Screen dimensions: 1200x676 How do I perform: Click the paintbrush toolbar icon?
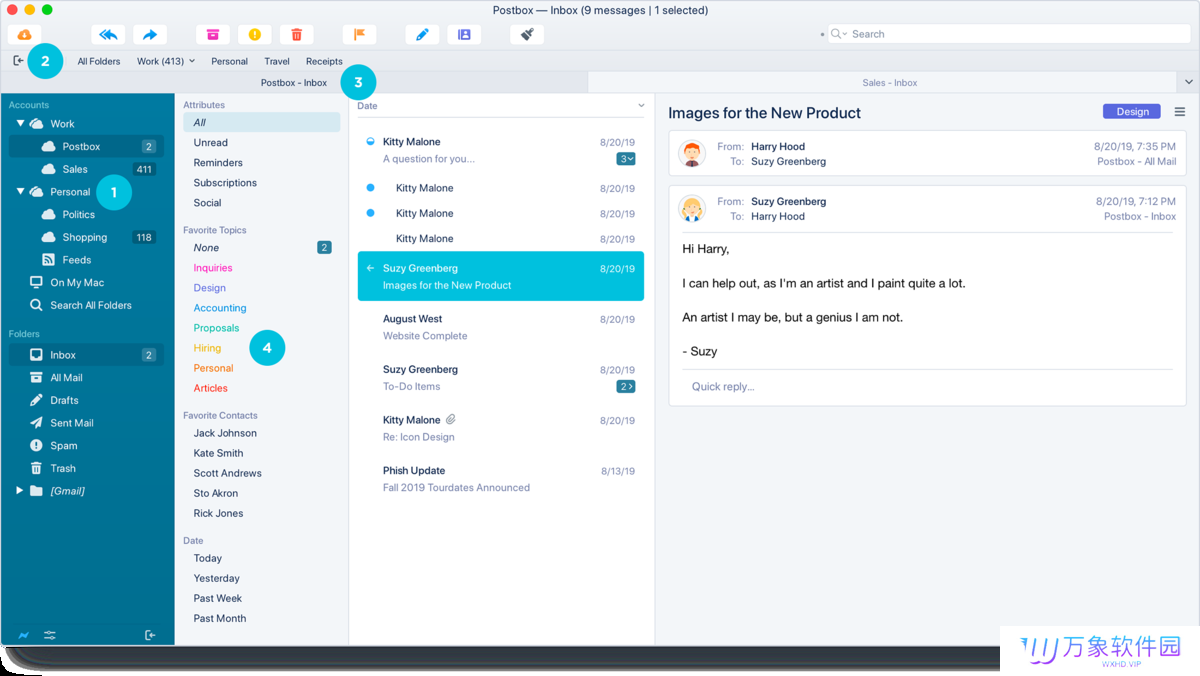pyautogui.click(x=527, y=34)
